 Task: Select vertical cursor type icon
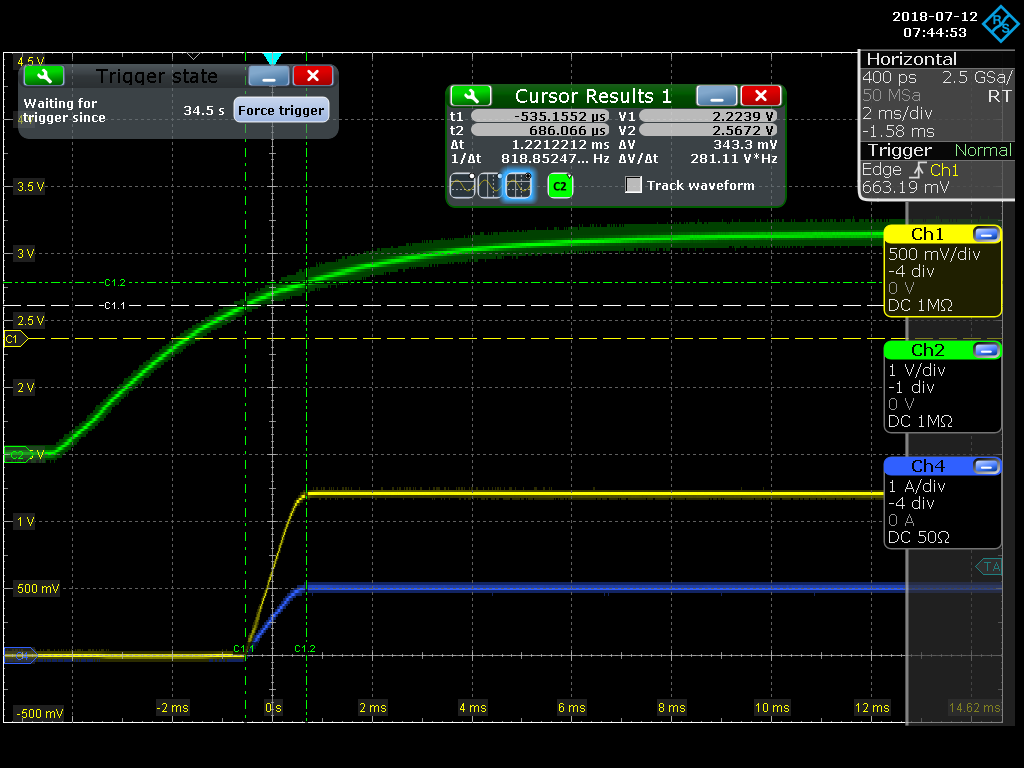click(x=490, y=185)
